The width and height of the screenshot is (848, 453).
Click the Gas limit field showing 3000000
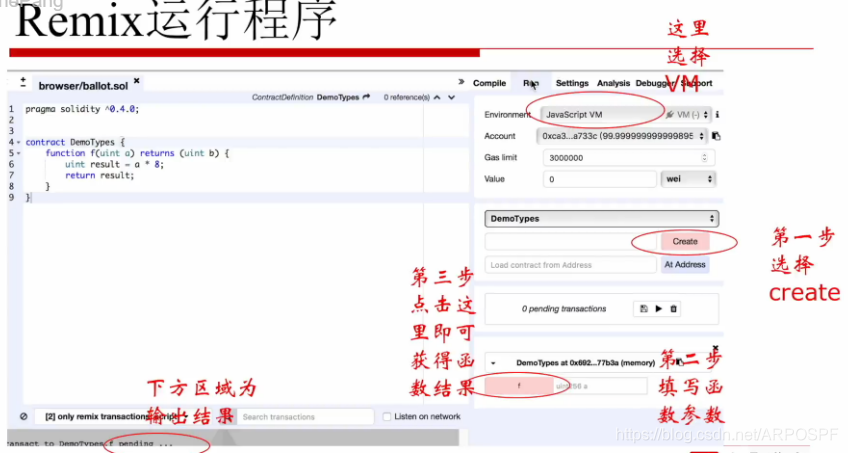627,158
